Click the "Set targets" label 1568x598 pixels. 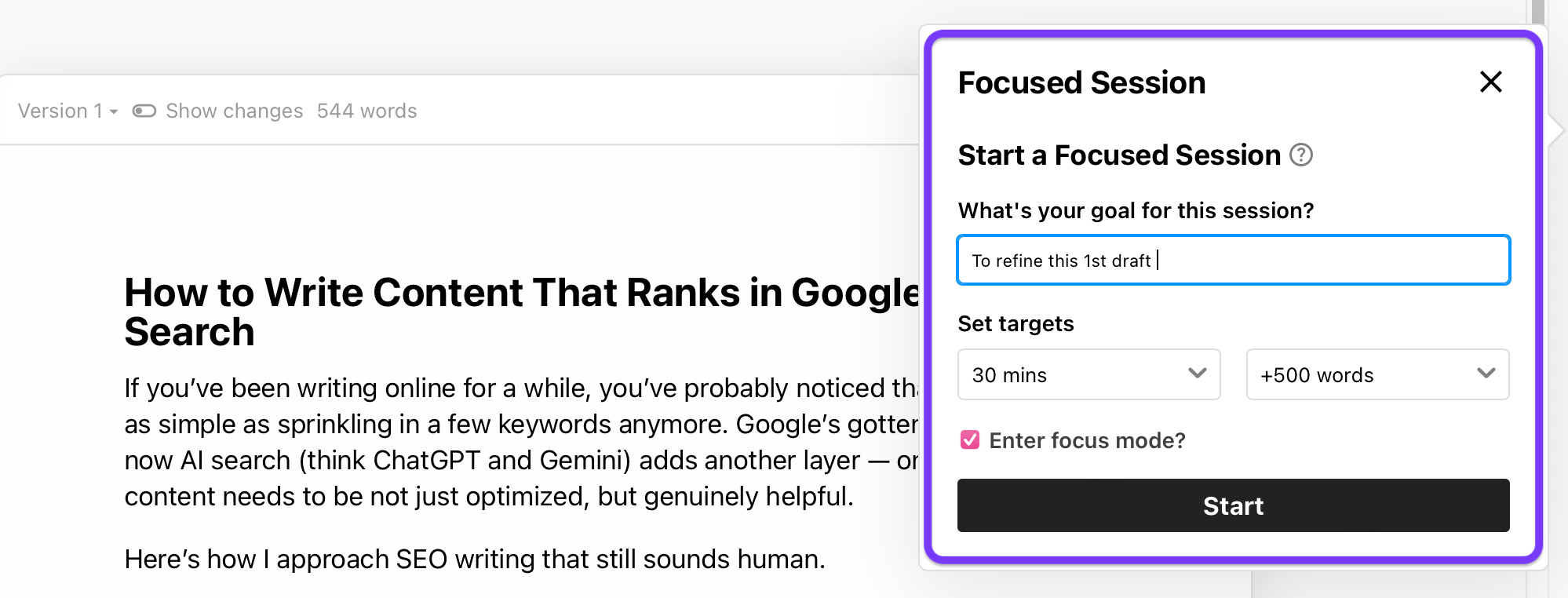(1016, 323)
